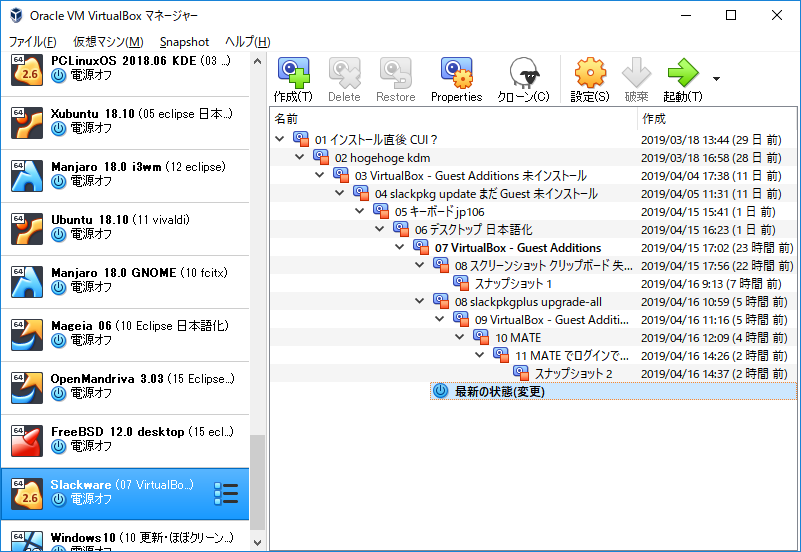Select Manjaro 18.0 GNOME machine icon
The image size is (801, 552).
click(27, 282)
